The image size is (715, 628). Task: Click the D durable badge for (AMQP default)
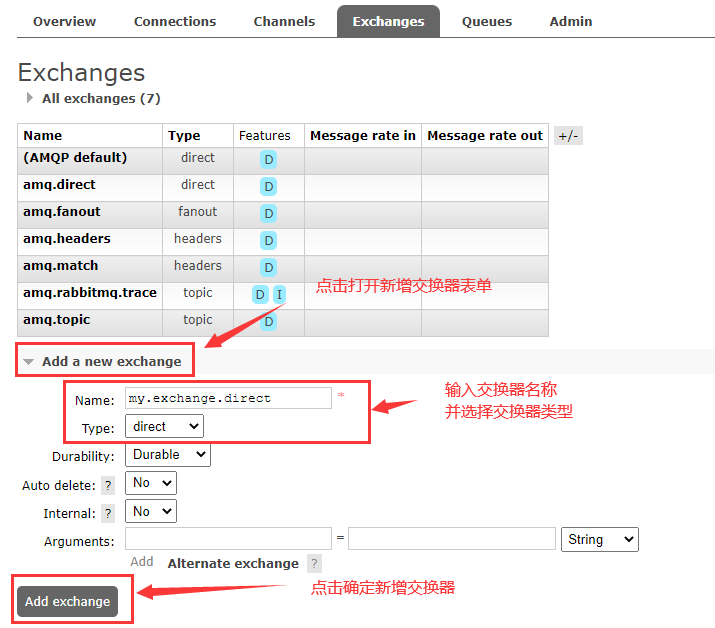coord(269,160)
